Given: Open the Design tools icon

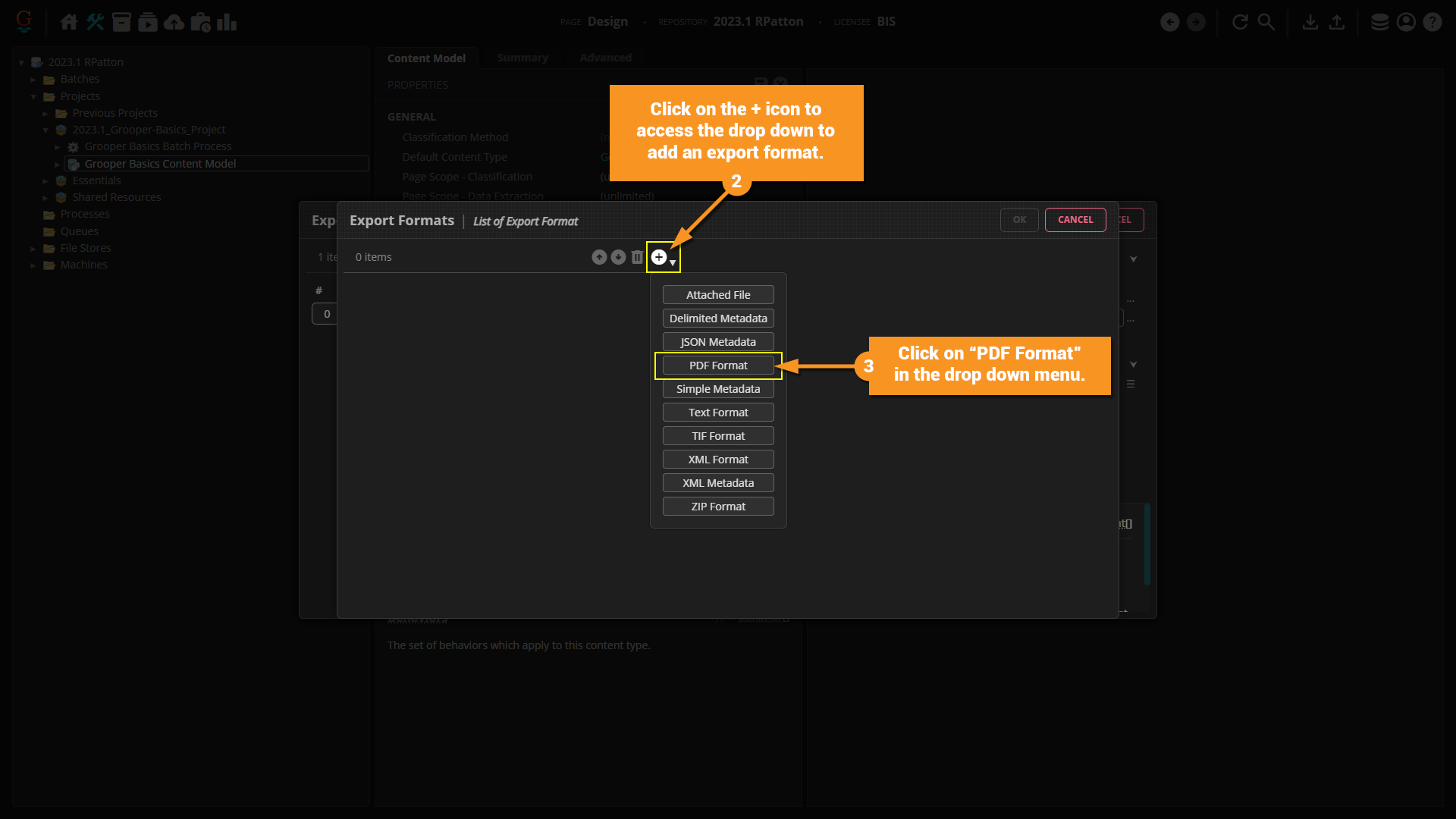Looking at the screenshot, I should [96, 22].
